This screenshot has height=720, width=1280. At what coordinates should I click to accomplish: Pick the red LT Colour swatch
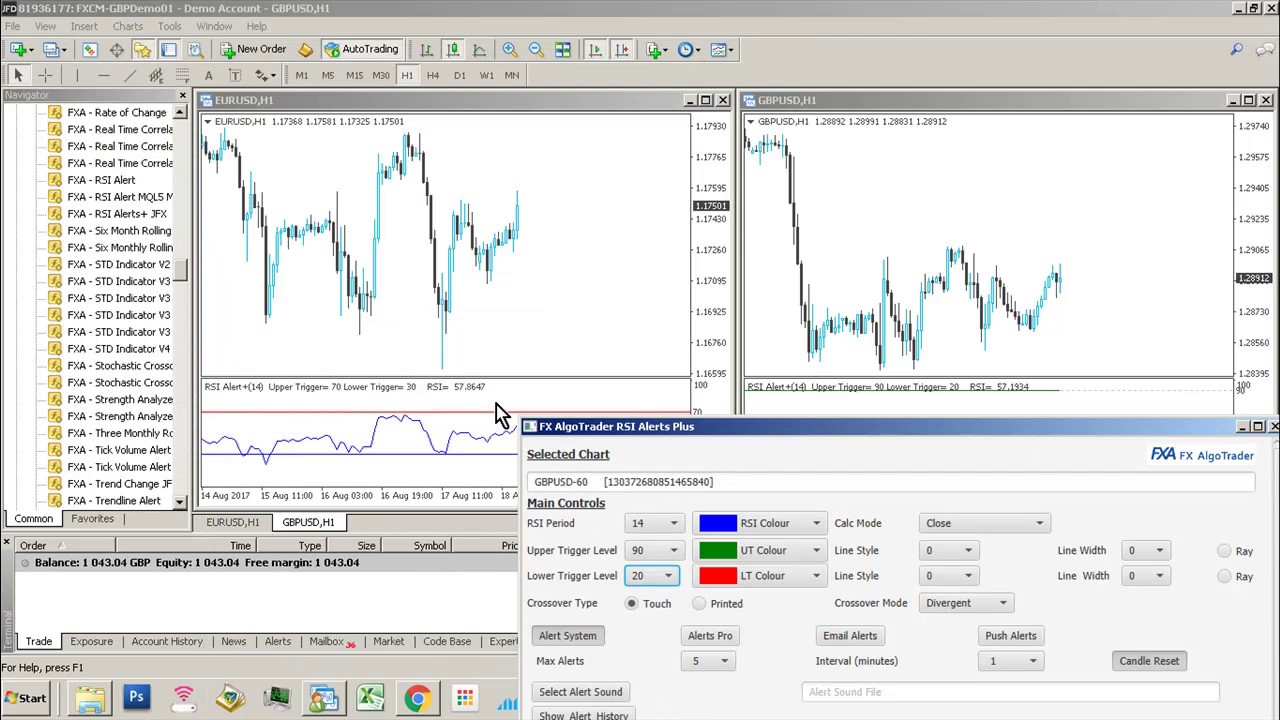coord(718,576)
